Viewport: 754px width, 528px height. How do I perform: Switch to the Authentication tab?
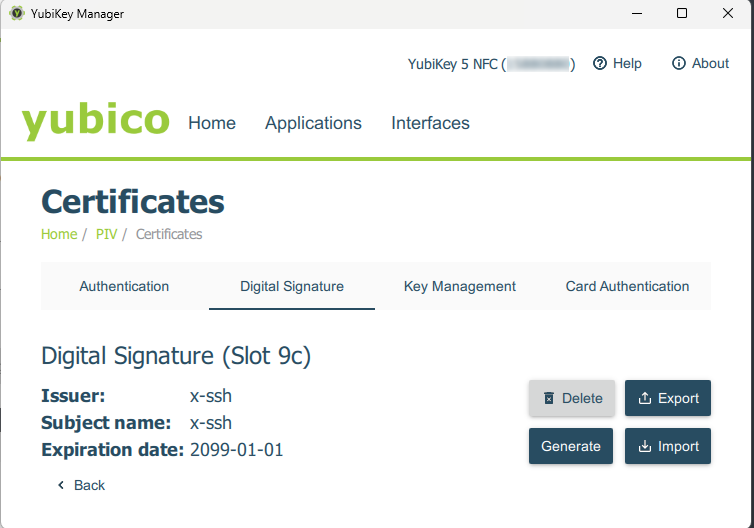pos(124,286)
